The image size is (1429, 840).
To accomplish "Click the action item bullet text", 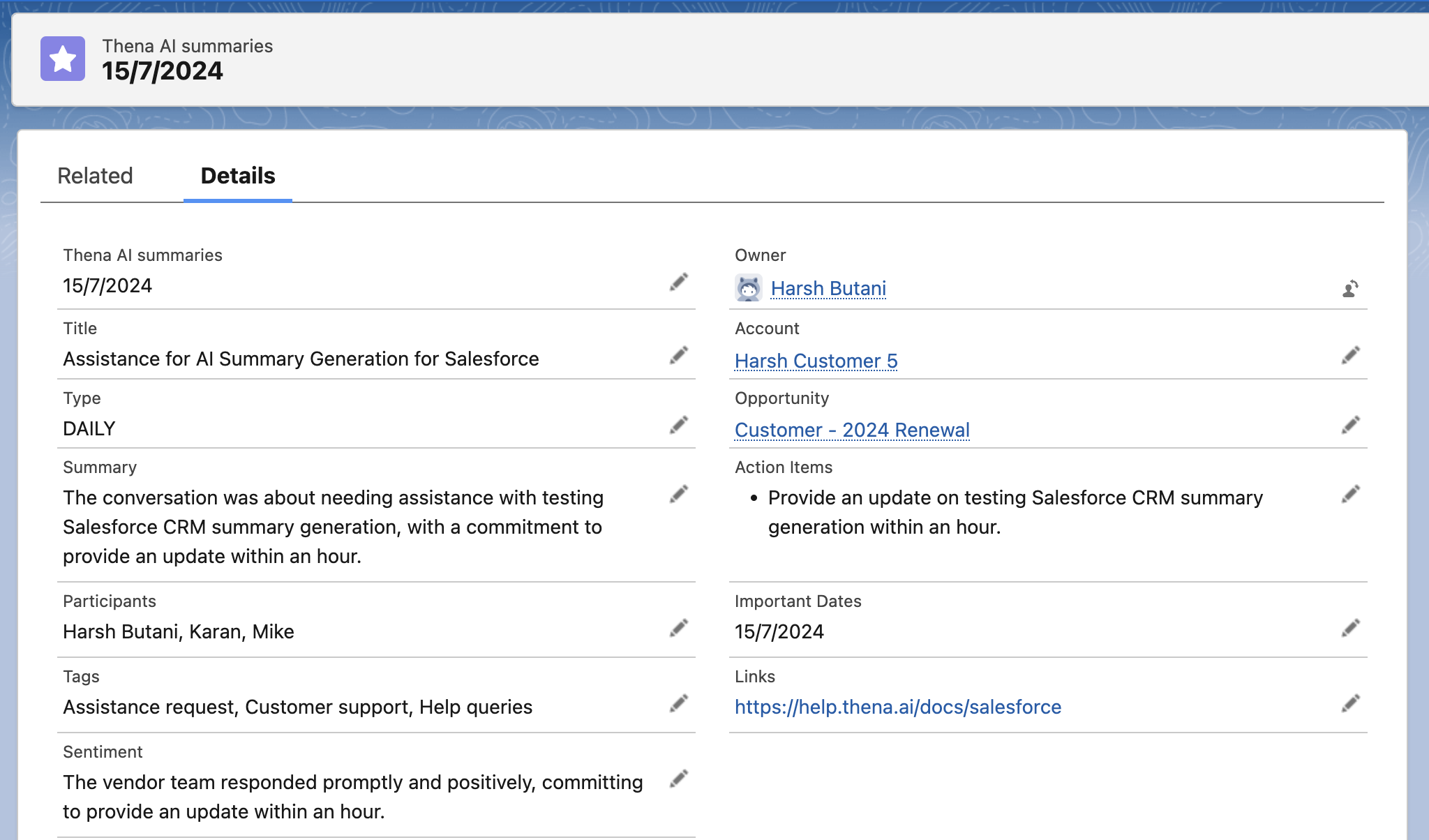I will [x=1015, y=512].
